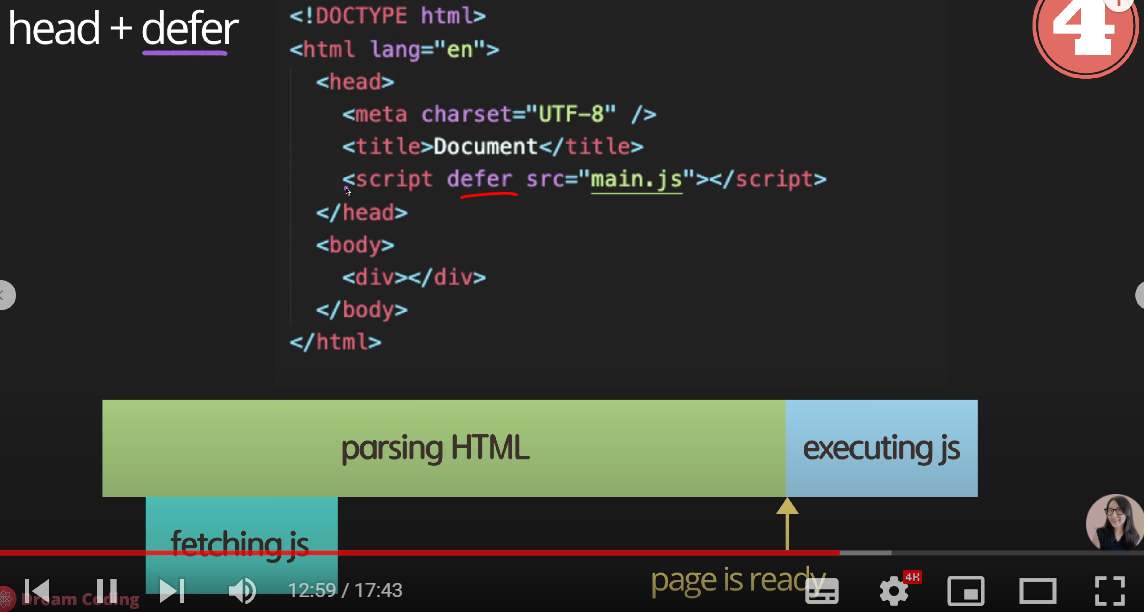Click the 12:59 / 17:43 time display
The height and width of the screenshot is (612, 1144).
click(x=345, y=589)
